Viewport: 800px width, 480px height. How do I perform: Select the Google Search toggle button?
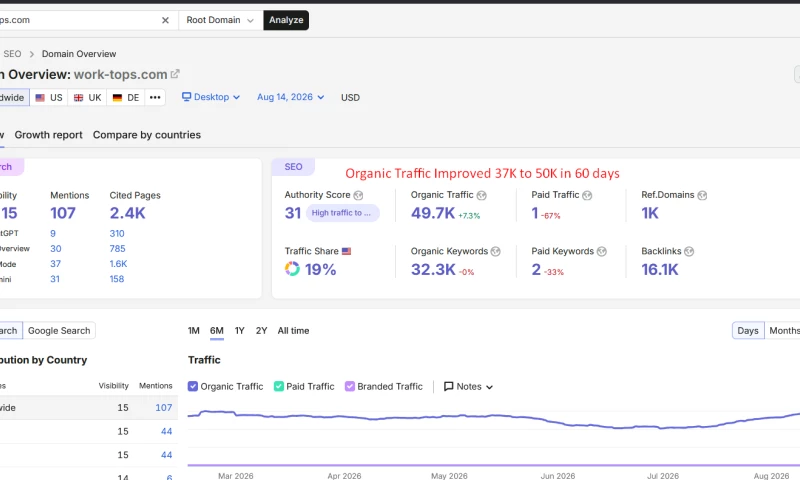point(59,331)
